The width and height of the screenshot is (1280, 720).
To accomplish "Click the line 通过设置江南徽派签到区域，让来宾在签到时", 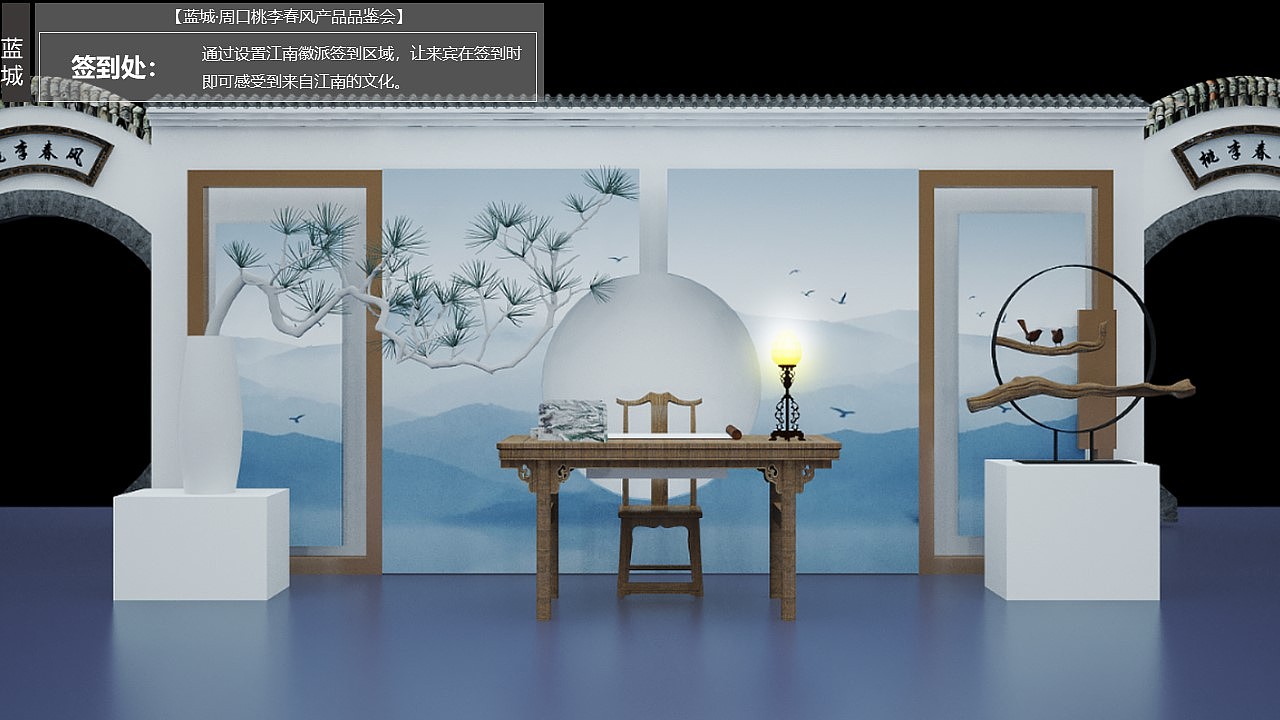I will tap(362, 54).
